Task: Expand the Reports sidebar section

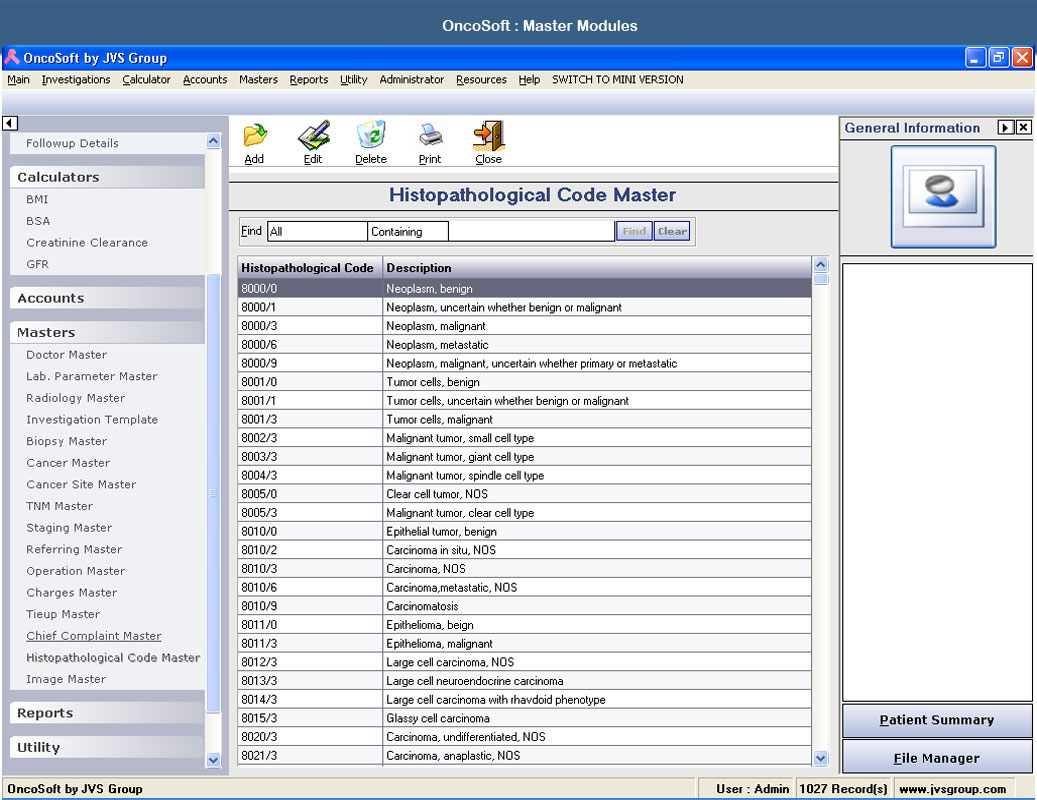Action: pyautogui.click(x=107, y=713)
